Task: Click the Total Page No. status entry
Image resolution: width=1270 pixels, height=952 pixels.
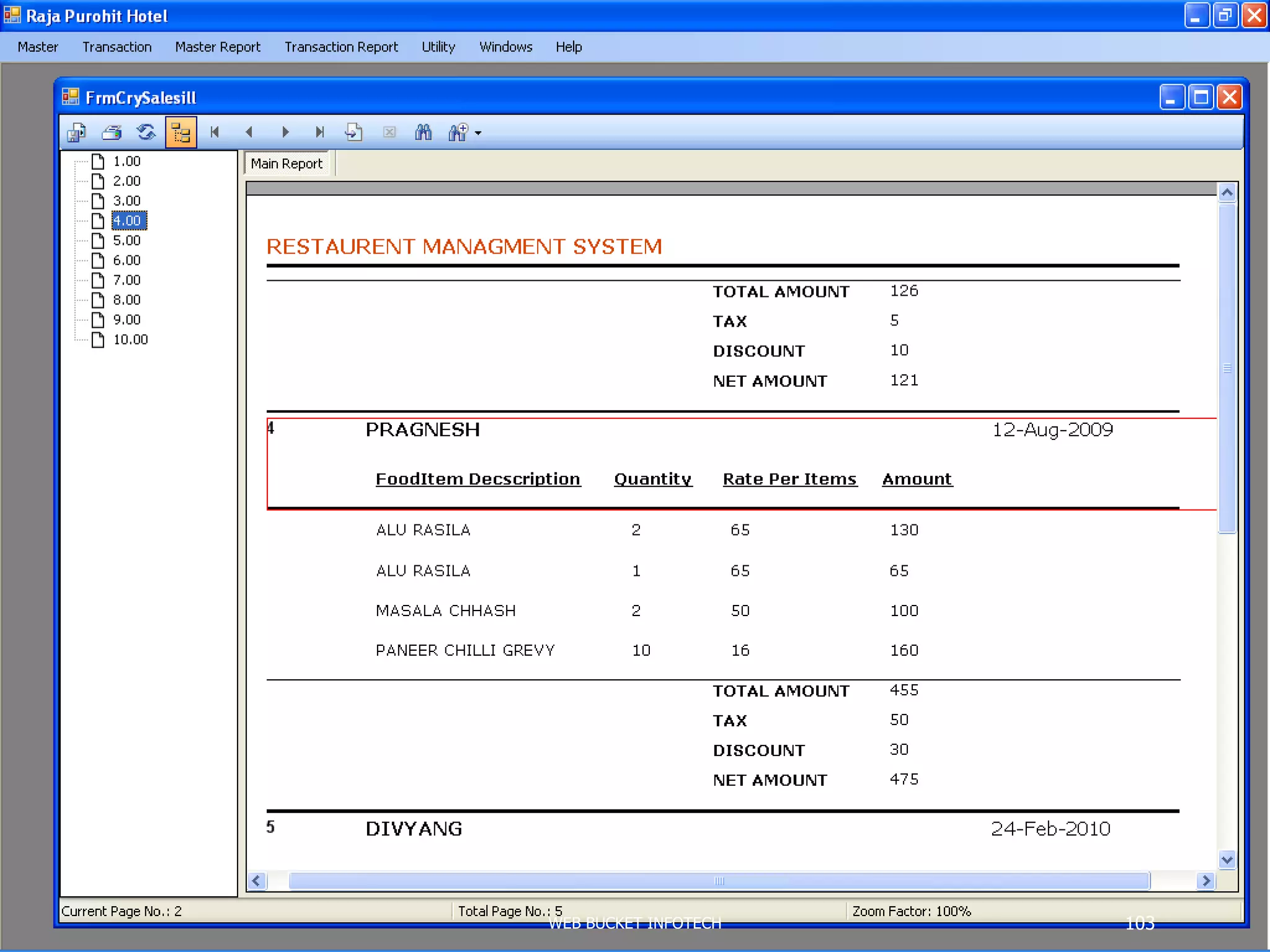Action: pyautogui.click(x=510, y=911)
